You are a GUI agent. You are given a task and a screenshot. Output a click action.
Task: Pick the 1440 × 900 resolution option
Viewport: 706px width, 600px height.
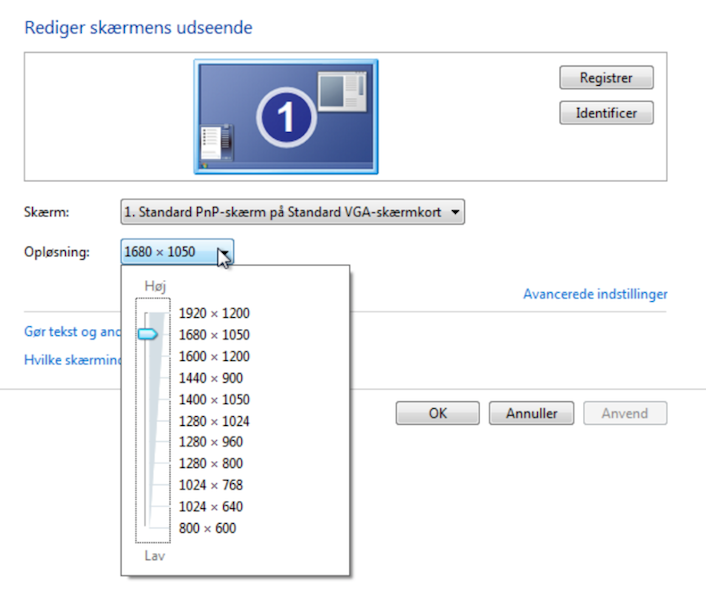pos(211,378)
